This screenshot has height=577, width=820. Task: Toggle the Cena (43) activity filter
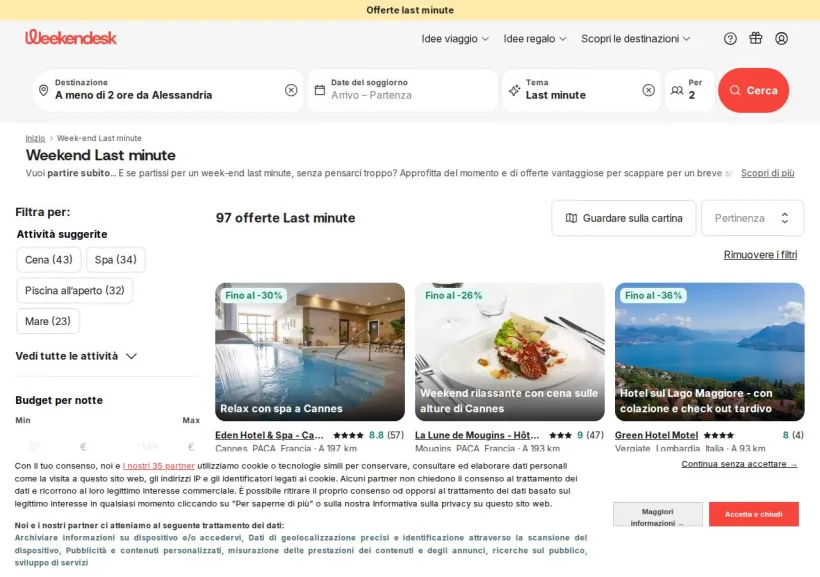pyautogui.click(x=49, y=260)
